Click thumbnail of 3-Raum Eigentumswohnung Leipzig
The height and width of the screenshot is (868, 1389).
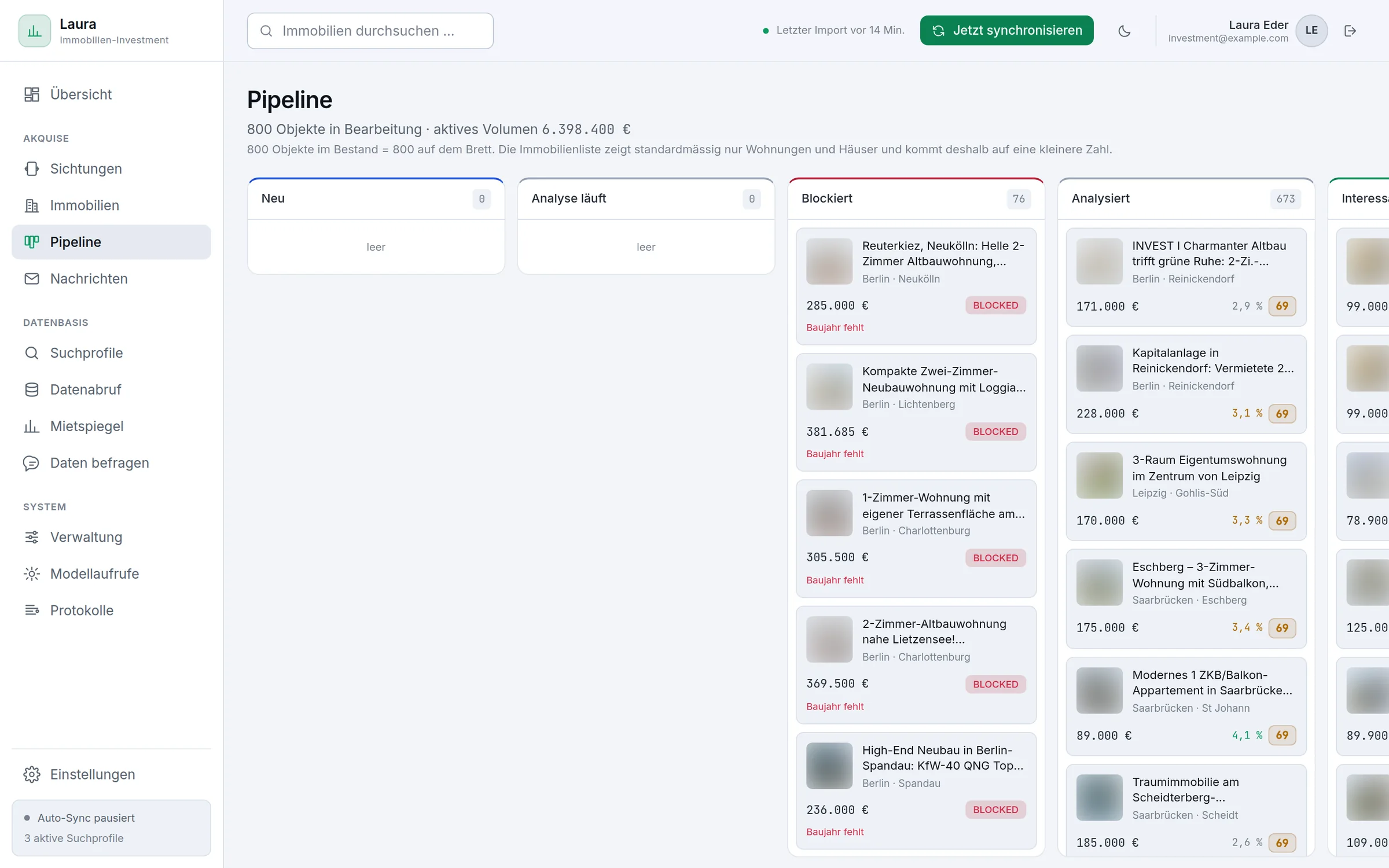tap(1099, 476)
